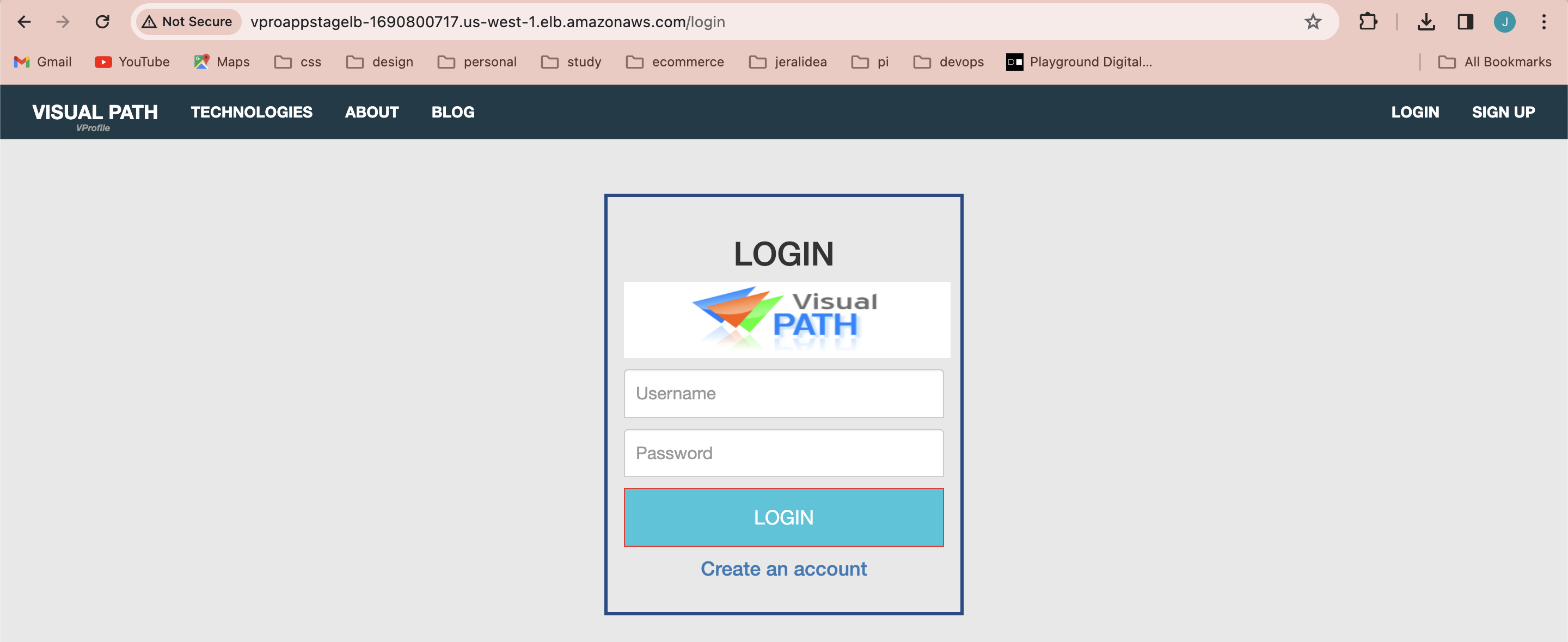Image resolution: width=1568 pixels, height=642 pixels.
Task: Click the teal LOGIN submit button
Action: click(x=783, y=517)
